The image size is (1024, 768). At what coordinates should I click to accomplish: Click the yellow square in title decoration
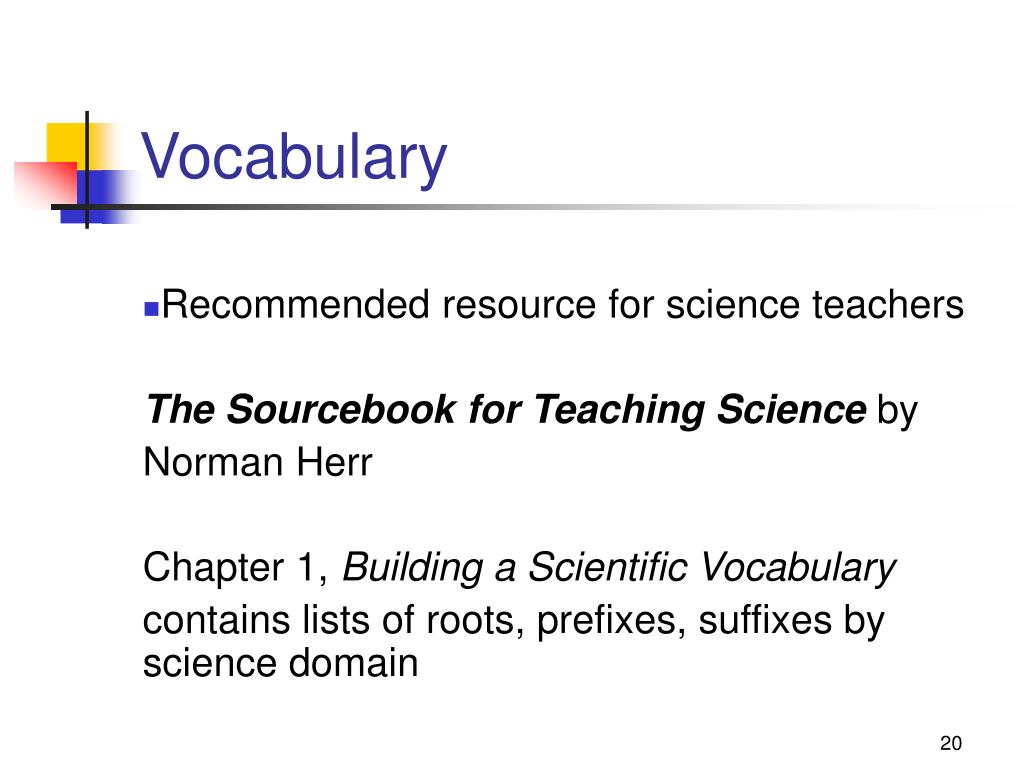click(x=67, y=143)
